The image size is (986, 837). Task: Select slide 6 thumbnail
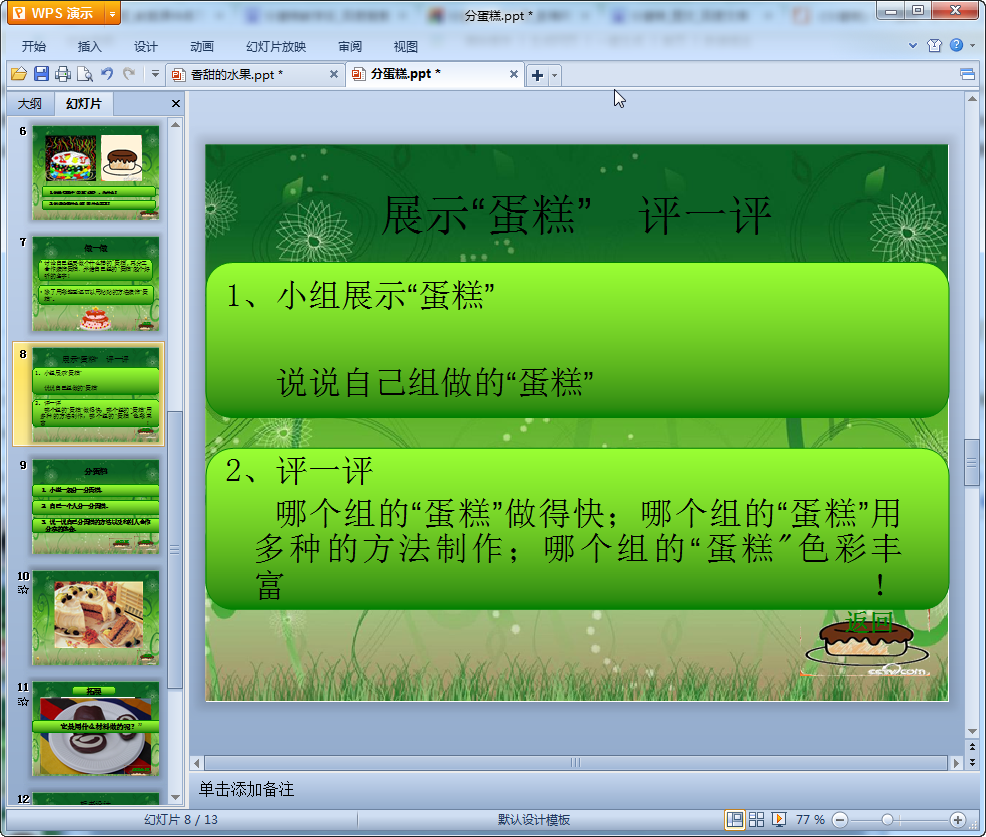tap(96, 172)
